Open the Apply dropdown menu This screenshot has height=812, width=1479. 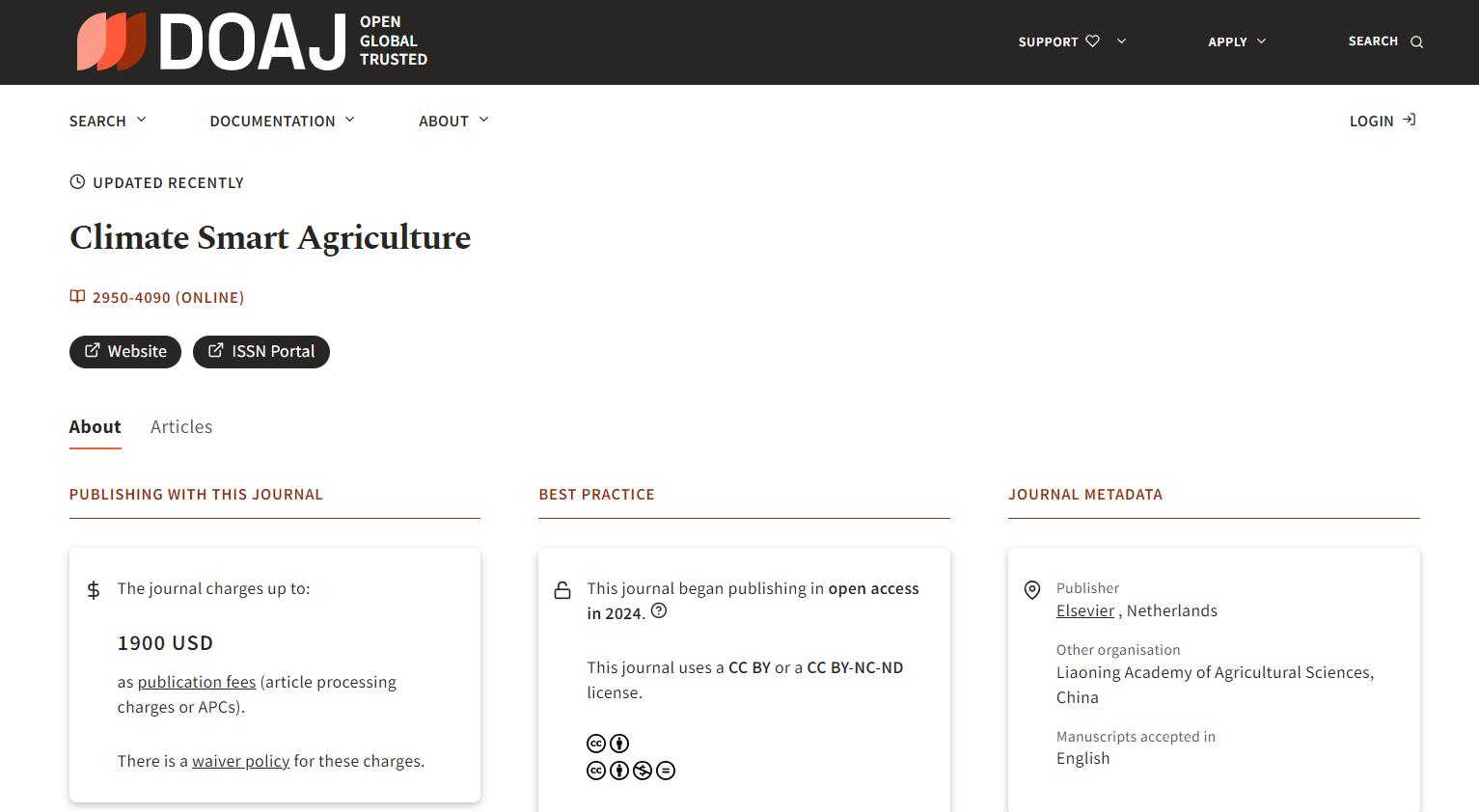click(x=1236, y=41)
